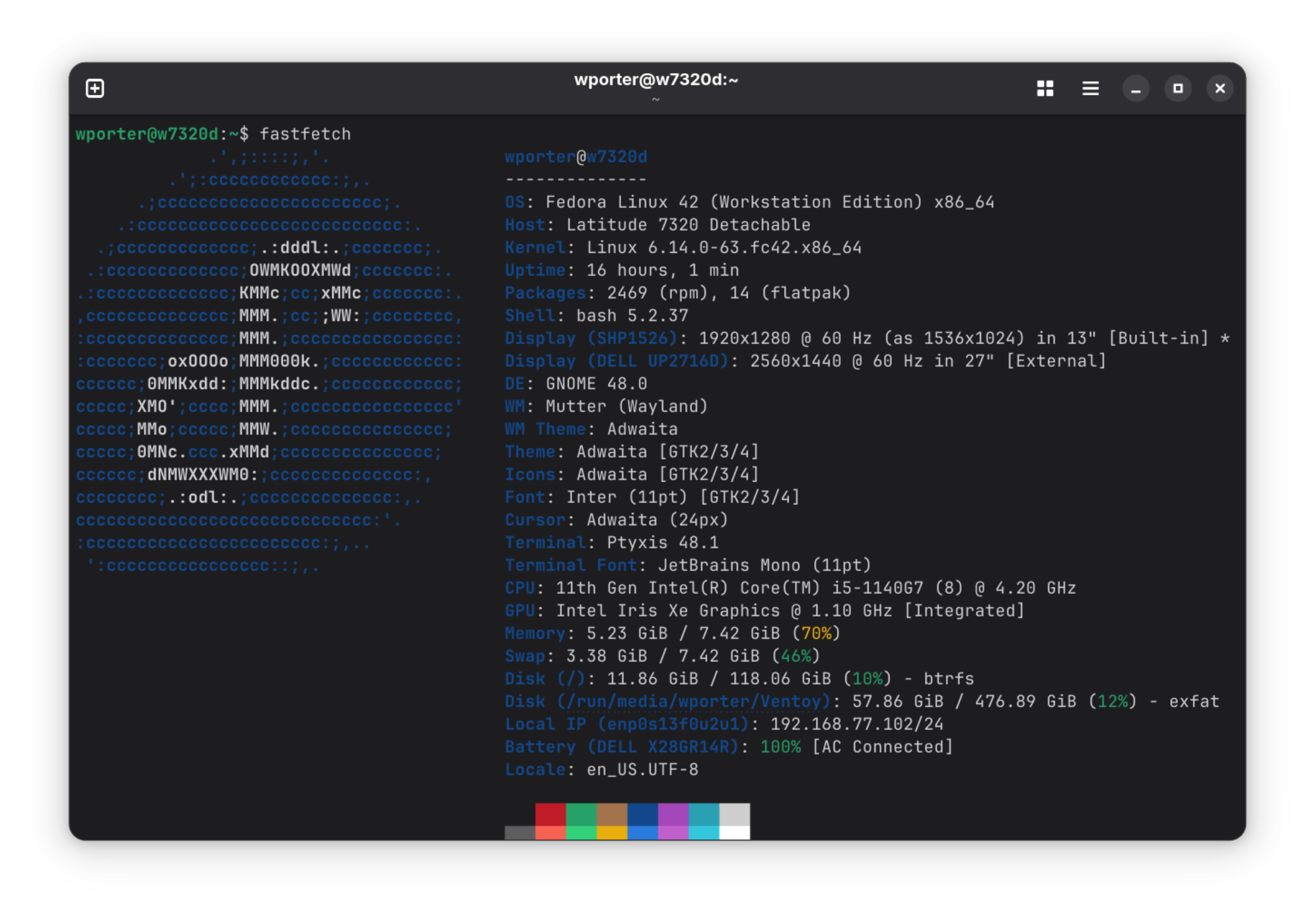Click the Battery line 100% [AC Connected]
Image resolution: width=1316 pixels, height=917 pixels.
click(729, 747)
